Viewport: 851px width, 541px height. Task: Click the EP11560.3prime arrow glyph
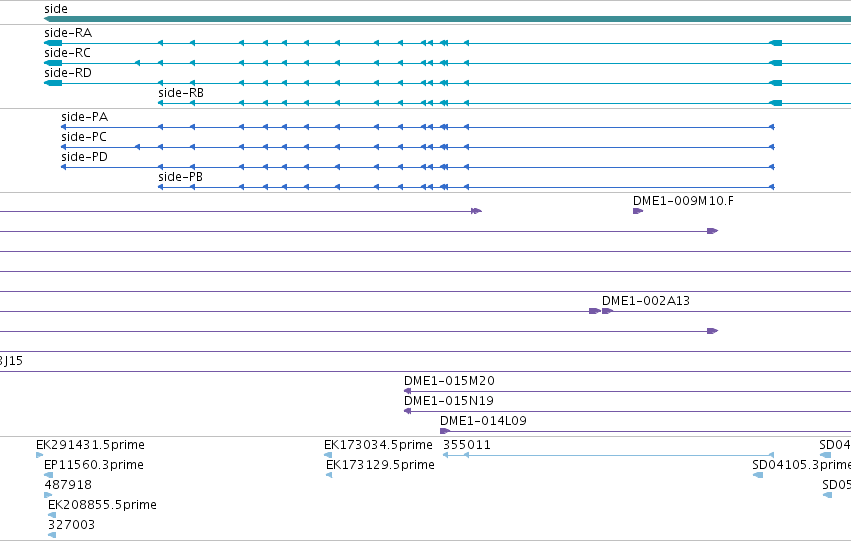tap(48, 475)
